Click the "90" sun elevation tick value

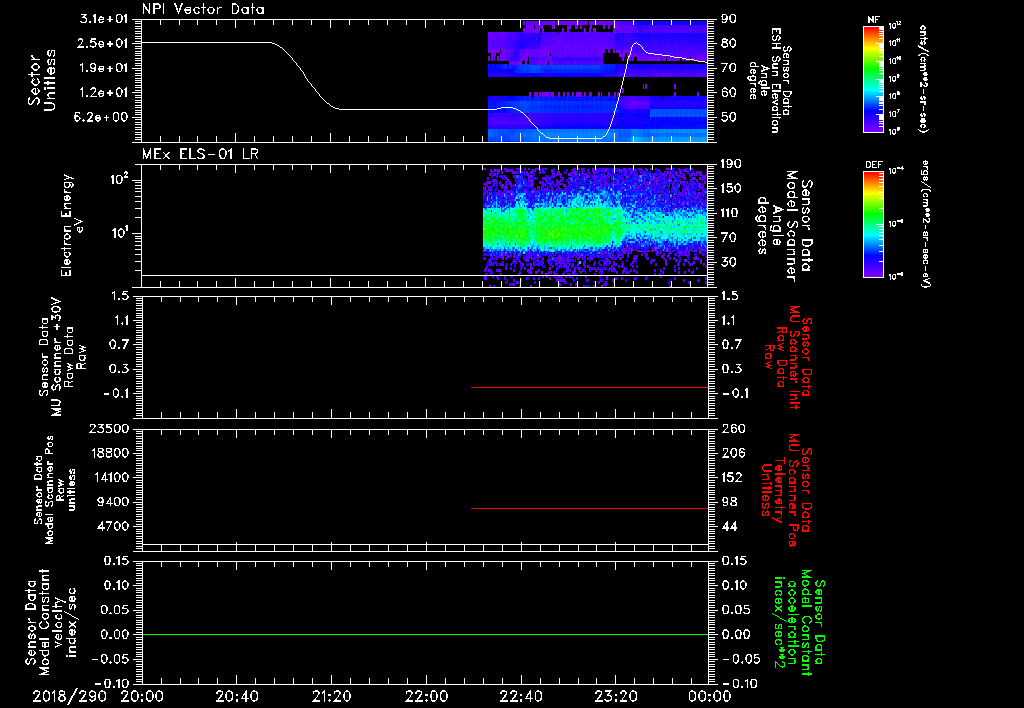(x=729, y=19)
